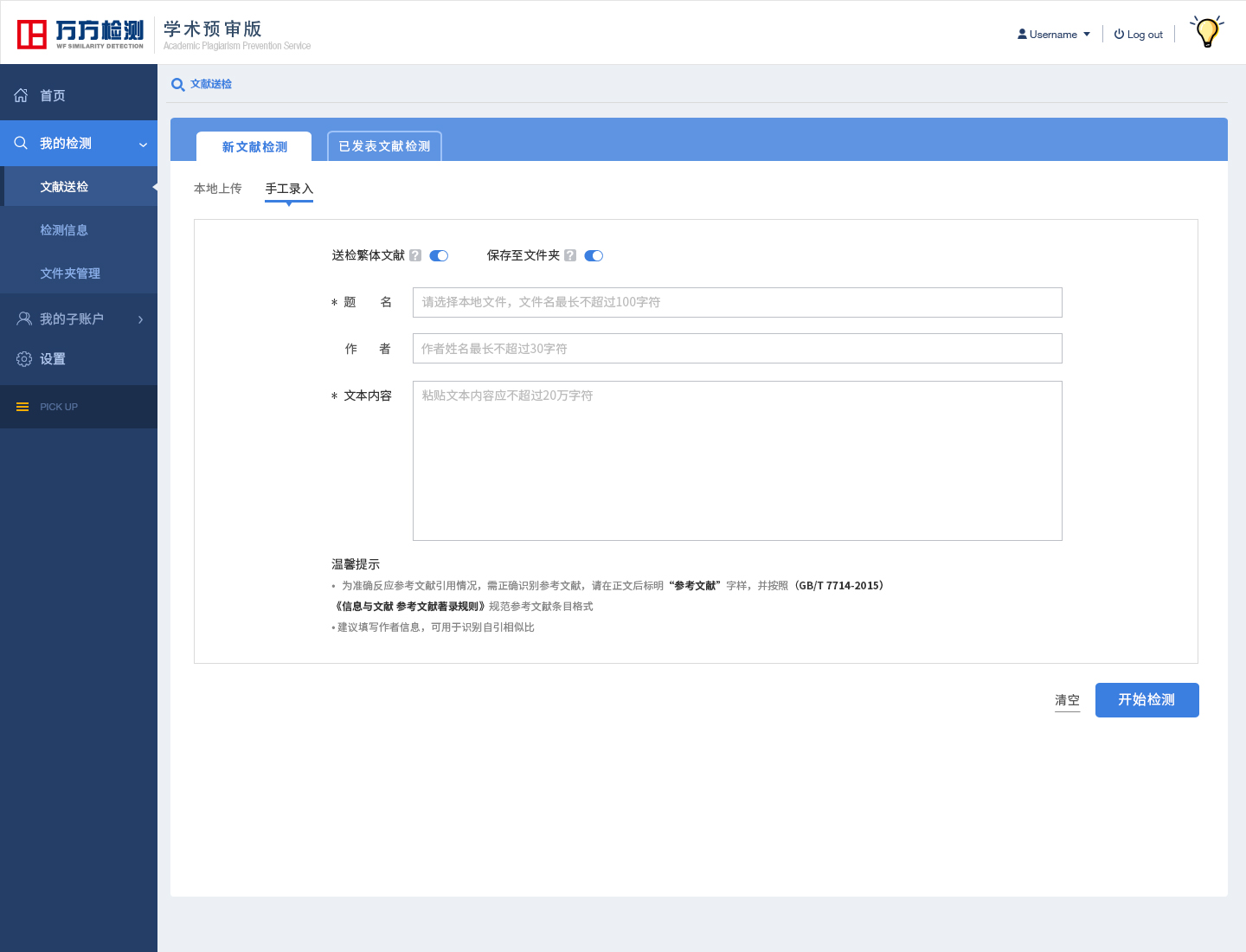1246x952 pixels.
Task: Click the help icon beside 保存至文件夹
Action: click(x=570, y=255)
